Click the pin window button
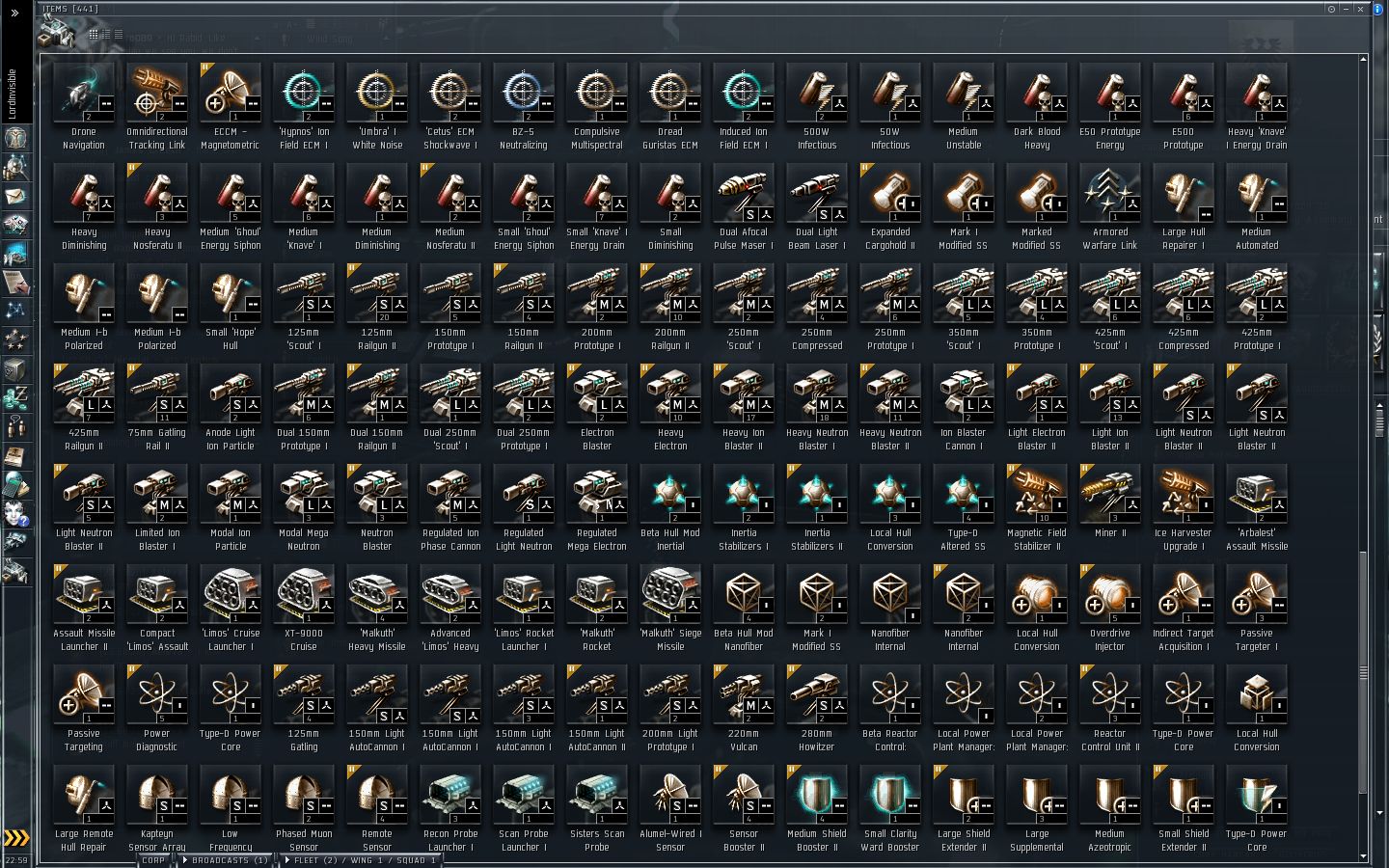The height and width of the screenshot is (868, 1389). (x=1331, y=9)
